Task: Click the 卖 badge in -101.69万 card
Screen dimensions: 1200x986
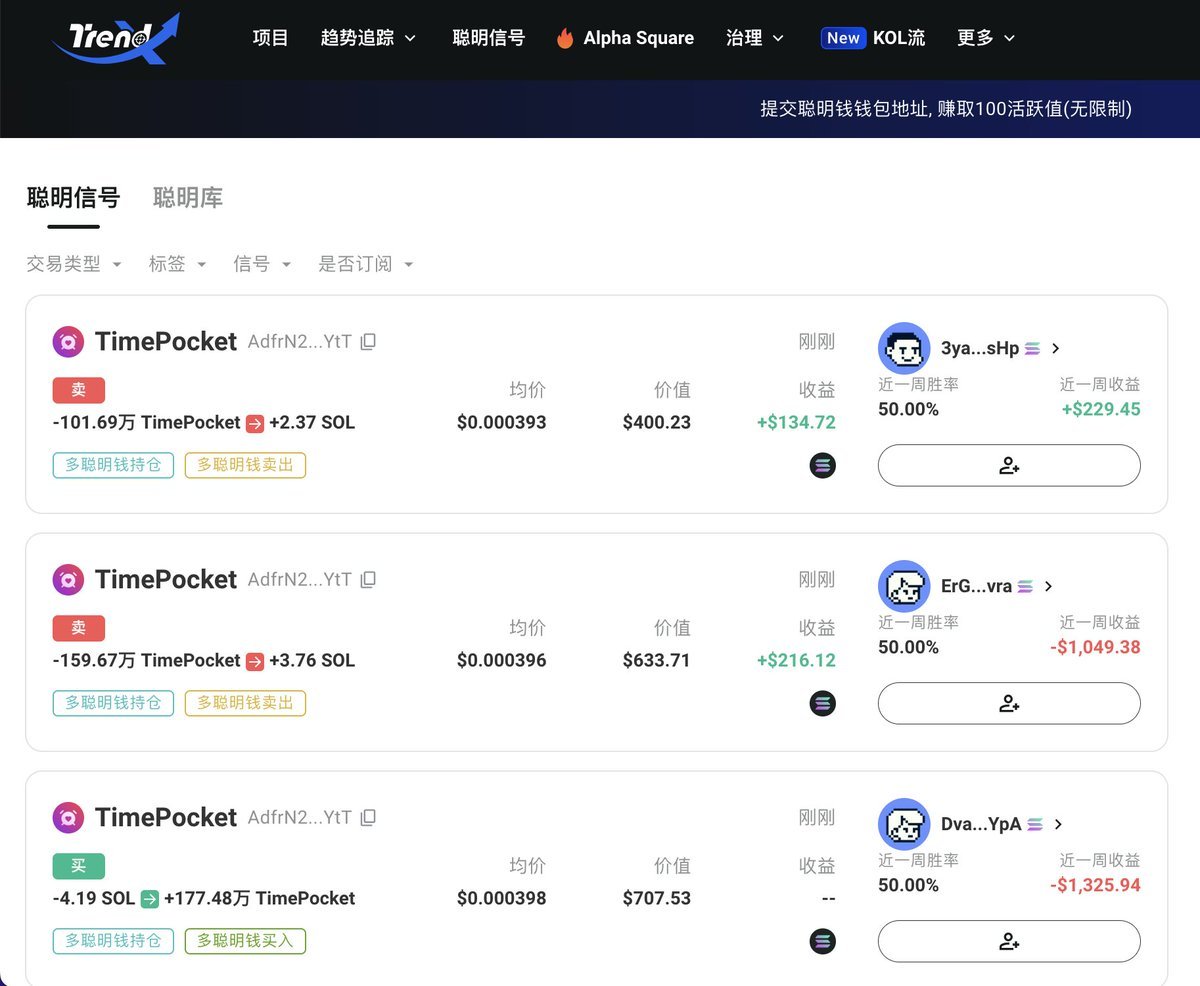Action: 79,390
